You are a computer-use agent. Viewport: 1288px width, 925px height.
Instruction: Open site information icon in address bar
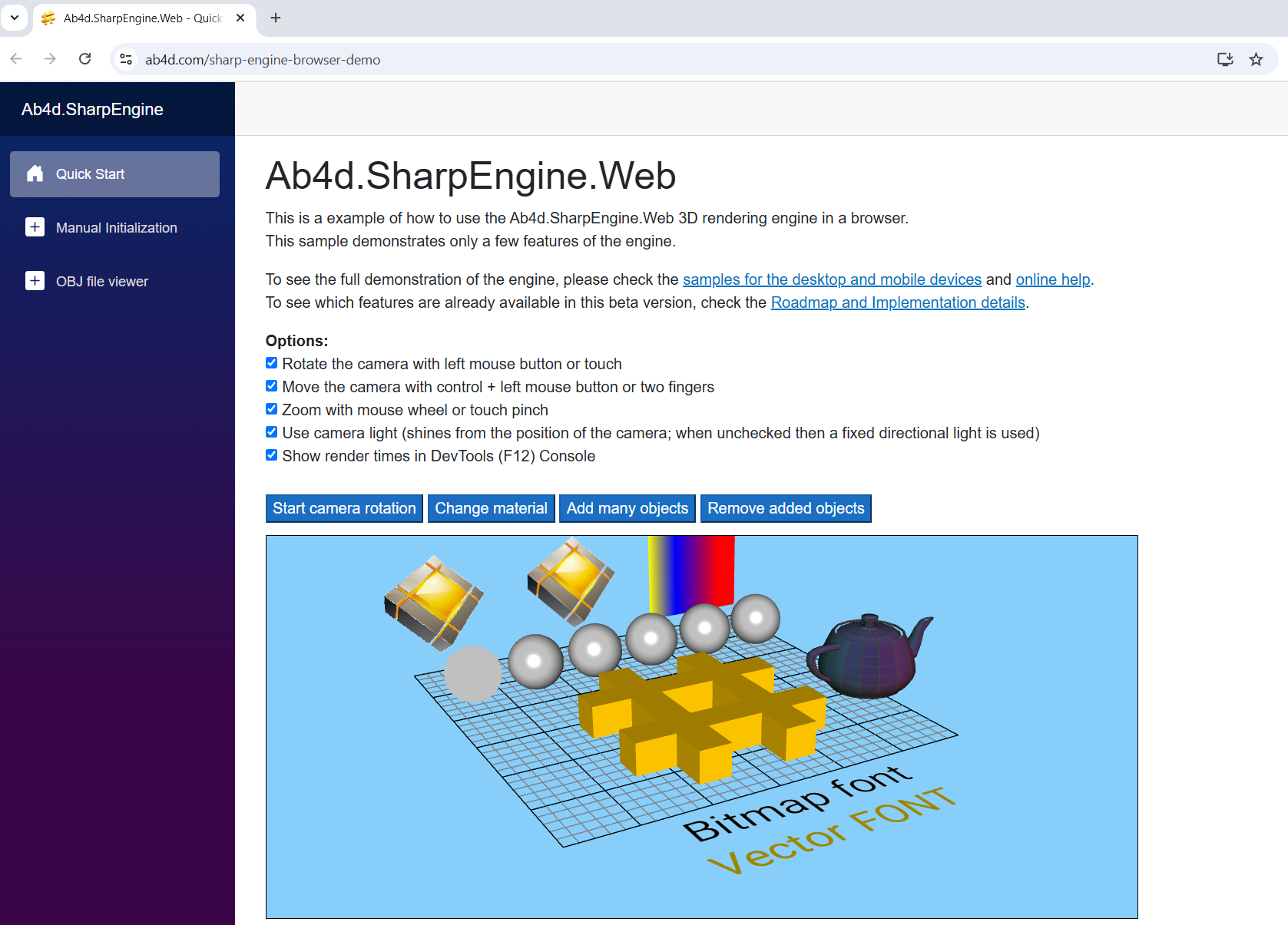click(x=127, y=59)
